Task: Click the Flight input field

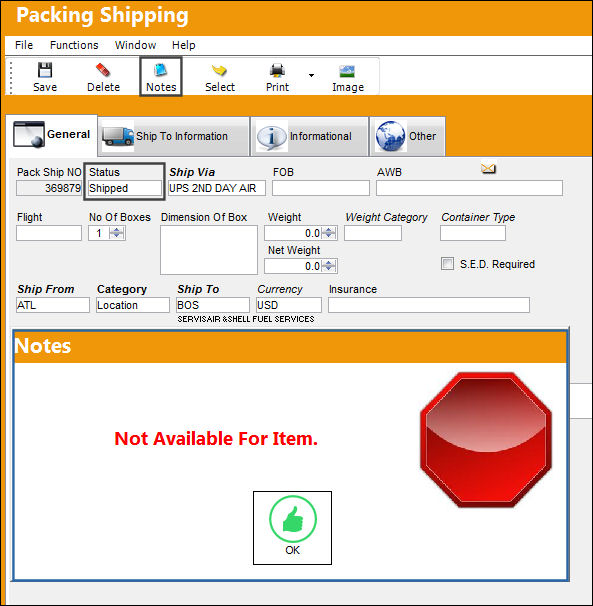Action: [49, 233]
